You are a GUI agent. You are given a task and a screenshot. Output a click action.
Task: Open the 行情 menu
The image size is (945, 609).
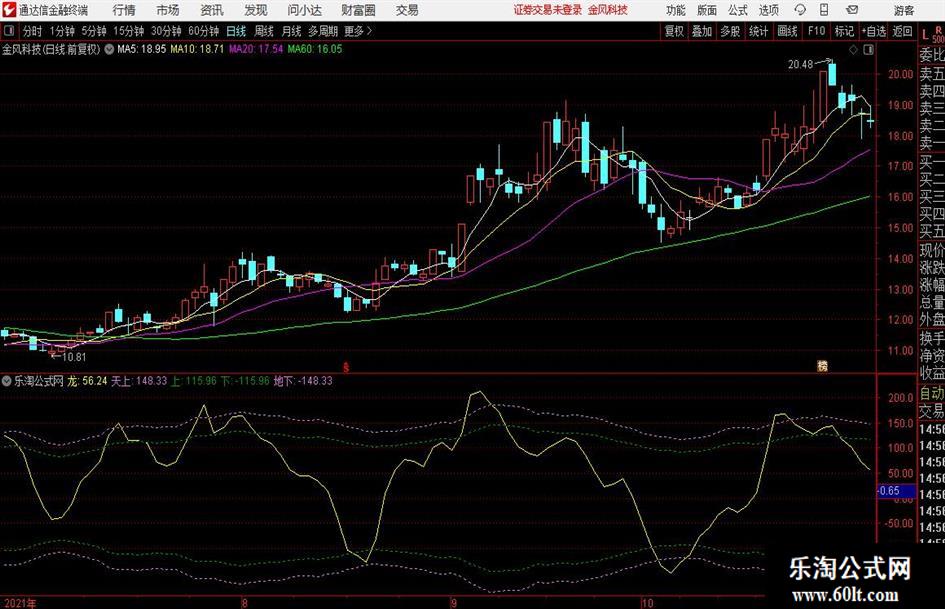pyautogui.click(x=124, y=10)
